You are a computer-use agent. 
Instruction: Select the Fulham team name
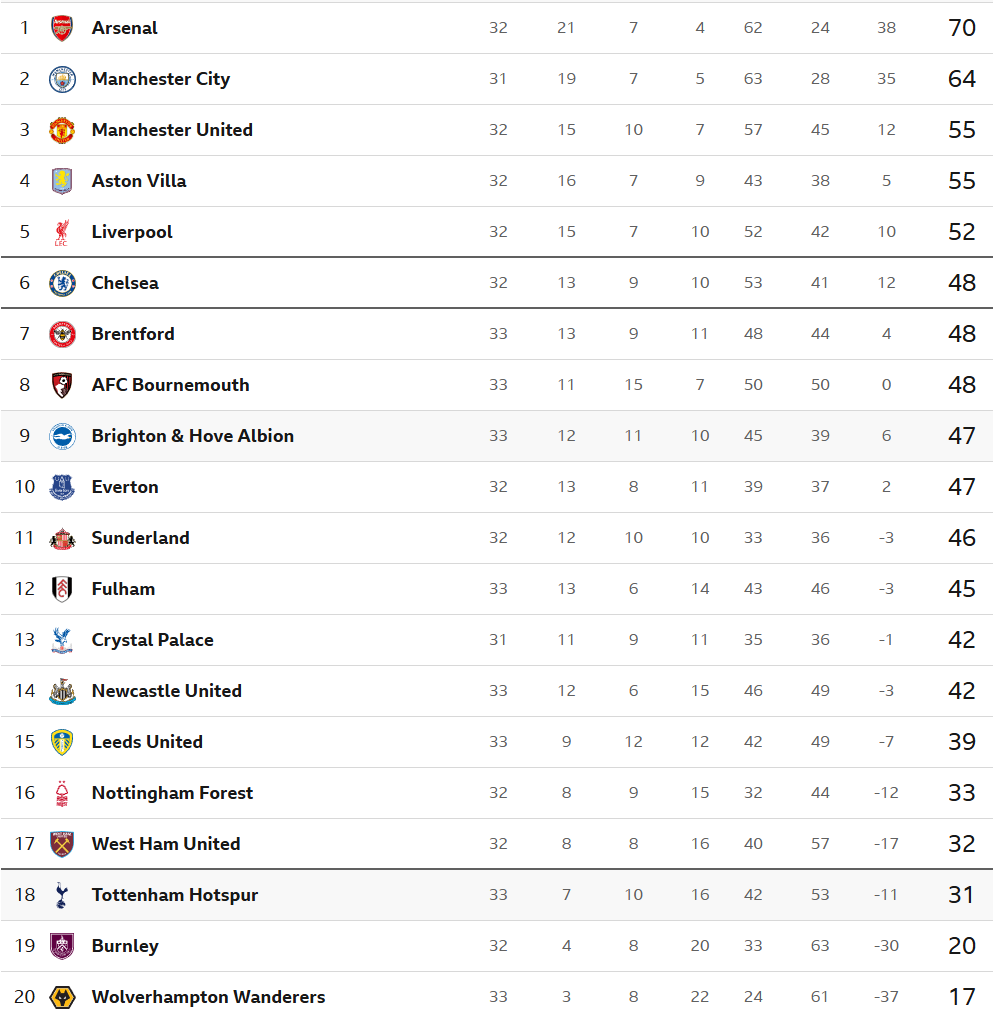pyautogui.click(x=123, y=589)
